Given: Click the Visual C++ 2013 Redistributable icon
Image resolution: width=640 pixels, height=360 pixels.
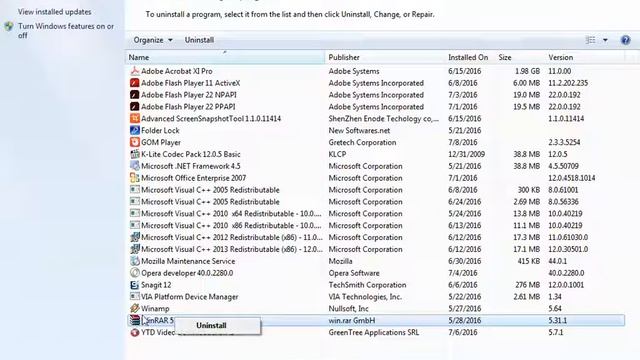Looking at the screenshot, I should pos(135,249).
